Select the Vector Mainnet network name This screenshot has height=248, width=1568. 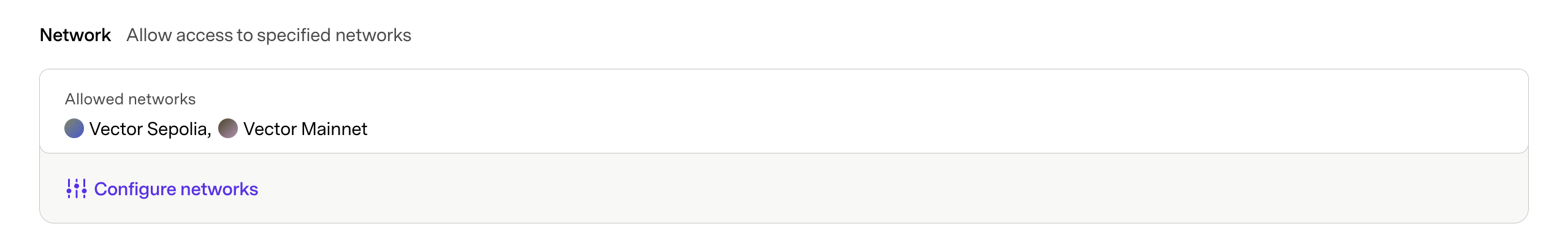point(305,129)
